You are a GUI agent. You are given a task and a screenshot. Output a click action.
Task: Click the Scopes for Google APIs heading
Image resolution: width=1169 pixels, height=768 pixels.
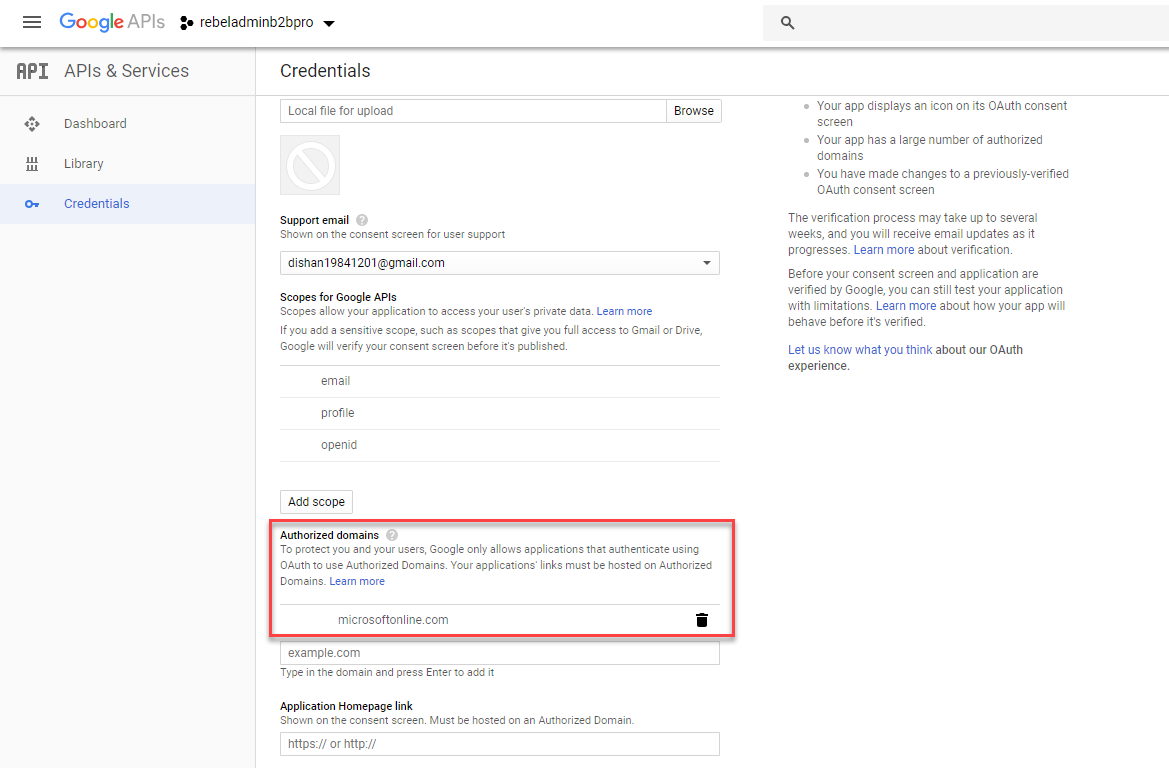click(338, 297)
